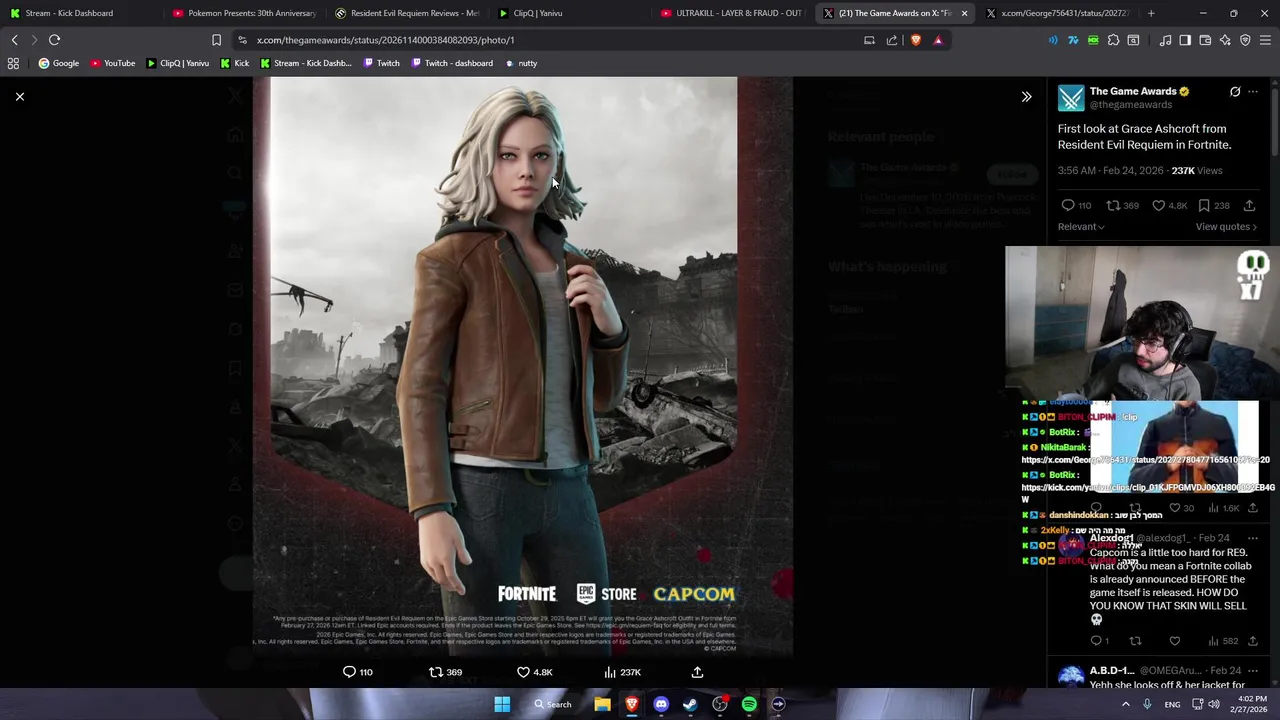The width and height of the screenshot is (1280, 720).
Task: Open reply icon below the photo
Action: coord(349,672)
